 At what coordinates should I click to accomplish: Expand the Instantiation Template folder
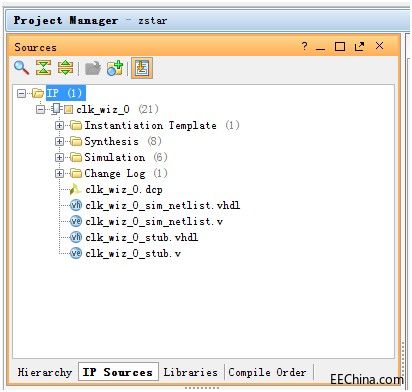click(59, 125)
